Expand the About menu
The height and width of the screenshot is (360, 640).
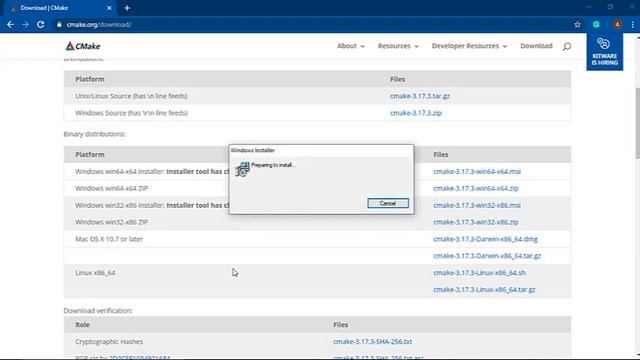351,46
